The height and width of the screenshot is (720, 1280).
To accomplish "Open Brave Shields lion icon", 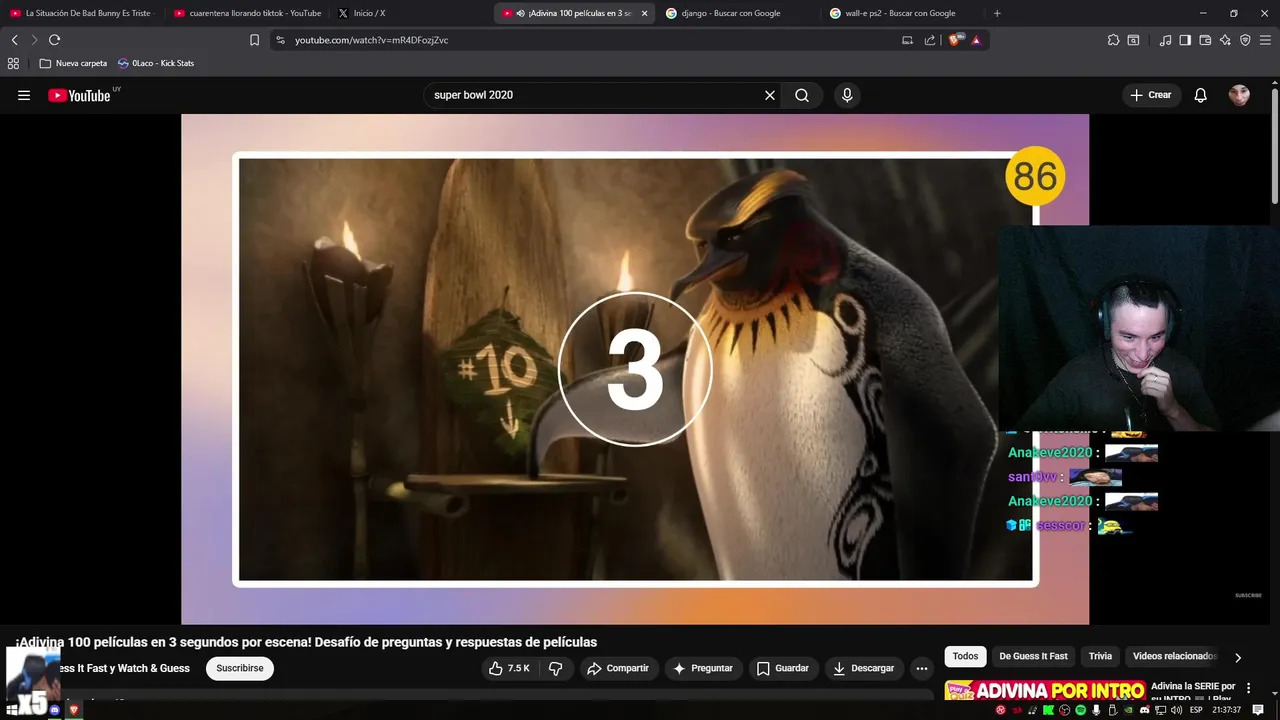I will 954,40.
